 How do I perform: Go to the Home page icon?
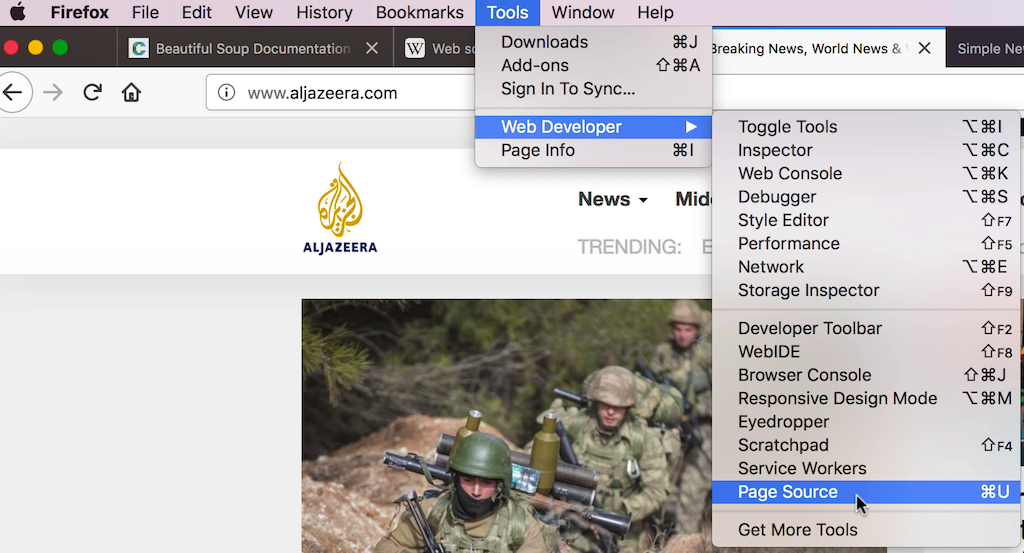tap(131, 93)
